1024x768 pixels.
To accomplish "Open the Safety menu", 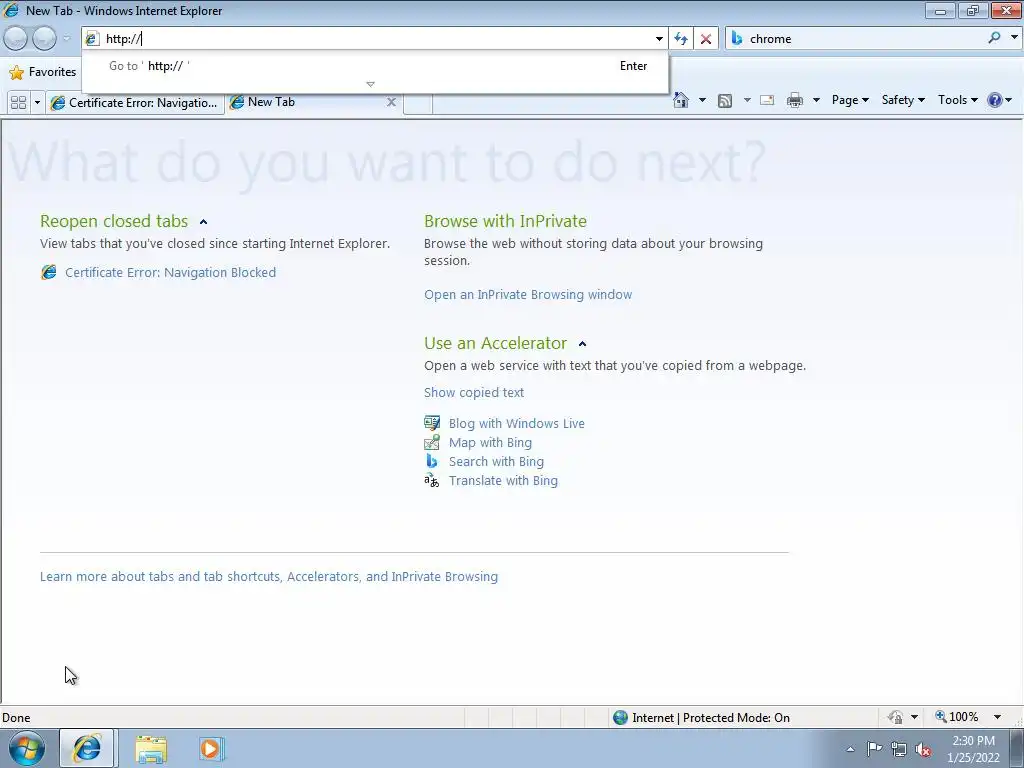I will pyautogui.click(x=903, y=100).
